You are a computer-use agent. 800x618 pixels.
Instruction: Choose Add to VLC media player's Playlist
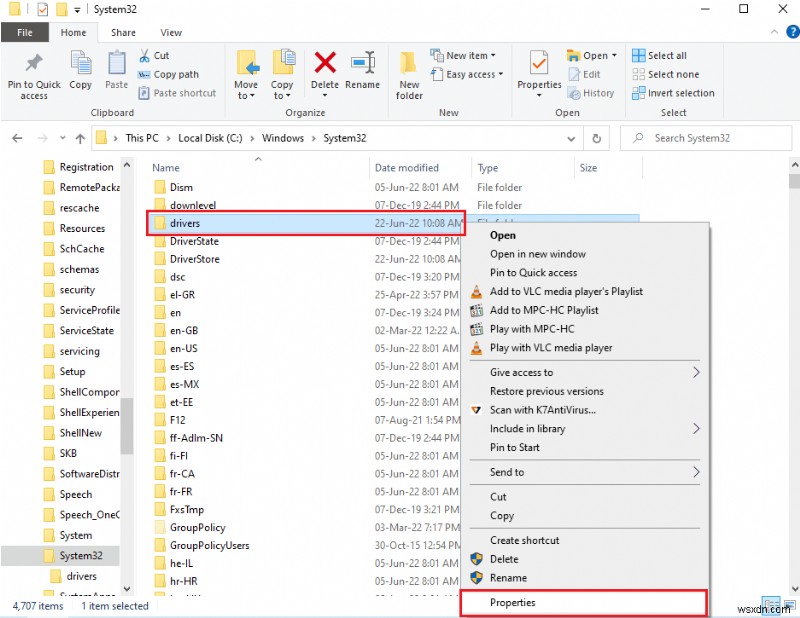[584, 291]
